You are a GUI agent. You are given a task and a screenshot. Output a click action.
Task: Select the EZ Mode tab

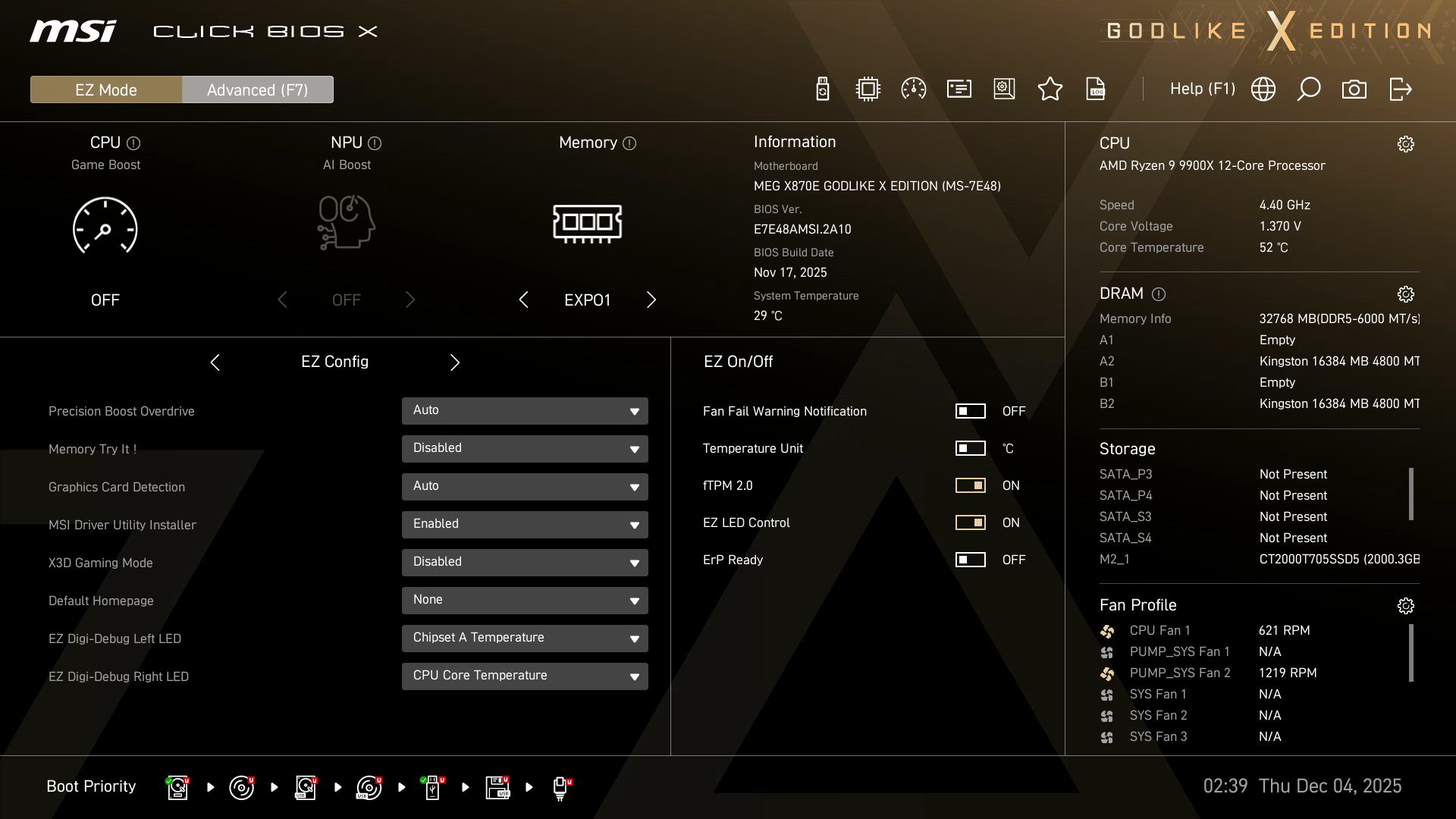click(x=106, y=89)
